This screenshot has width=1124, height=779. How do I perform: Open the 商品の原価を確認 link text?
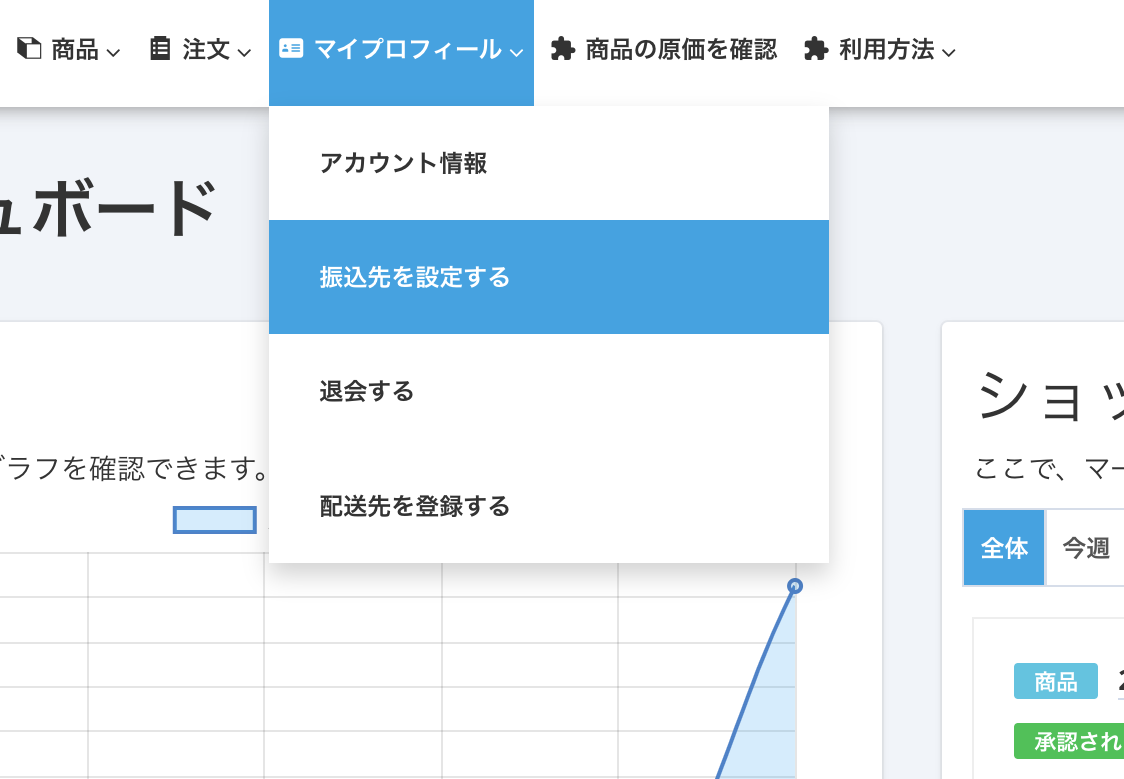pyautogui.click(x=681, y=49)
